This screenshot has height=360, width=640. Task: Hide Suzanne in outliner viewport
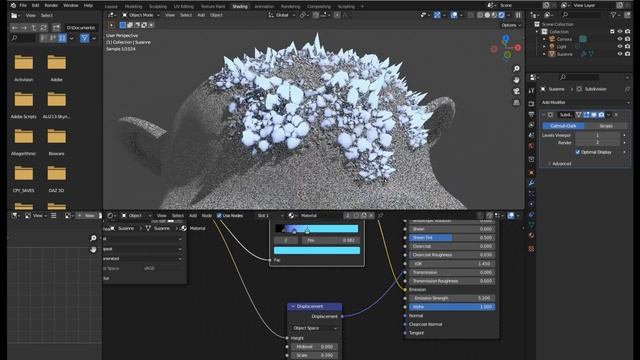click(x=620, y=54)
